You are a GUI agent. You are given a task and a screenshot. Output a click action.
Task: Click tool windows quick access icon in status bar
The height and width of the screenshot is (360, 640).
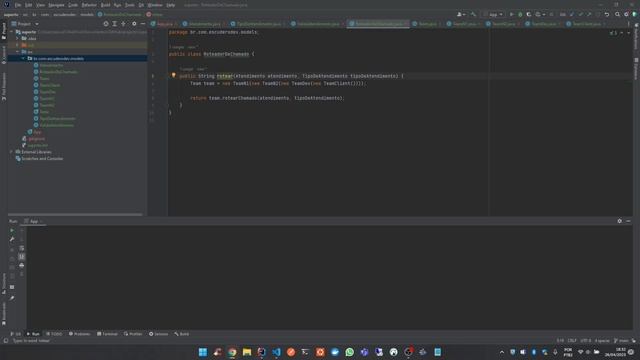pos(6,340)
